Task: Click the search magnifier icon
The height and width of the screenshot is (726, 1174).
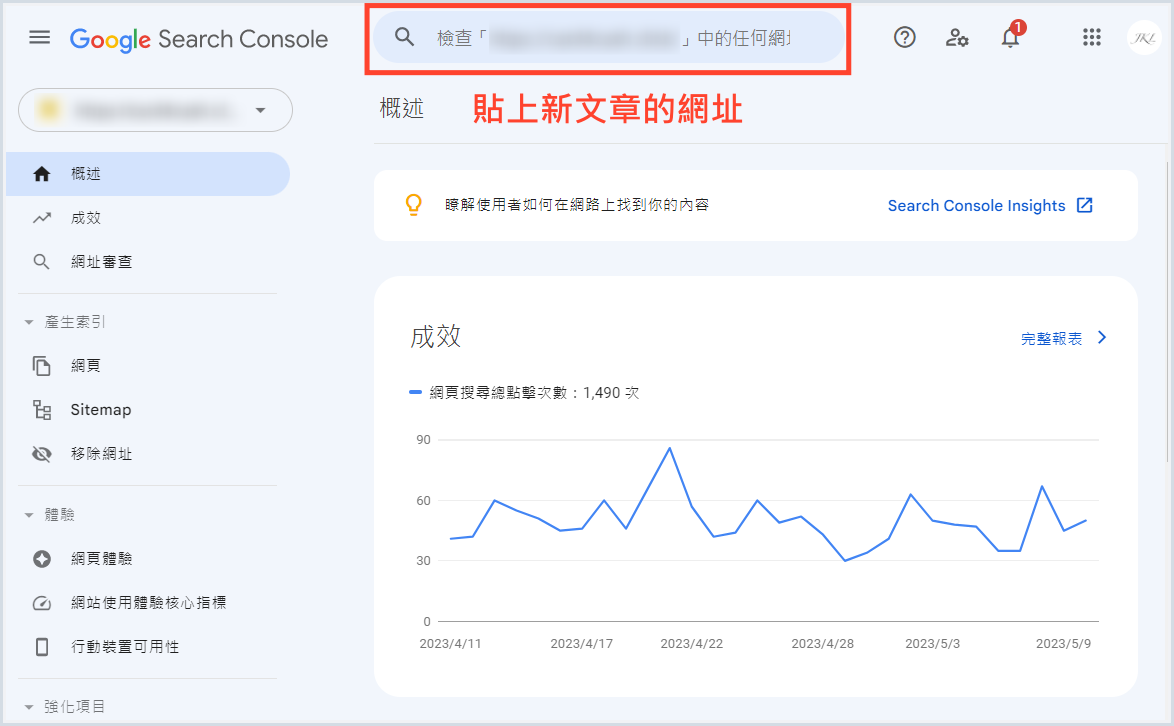Action: [404, 38]
